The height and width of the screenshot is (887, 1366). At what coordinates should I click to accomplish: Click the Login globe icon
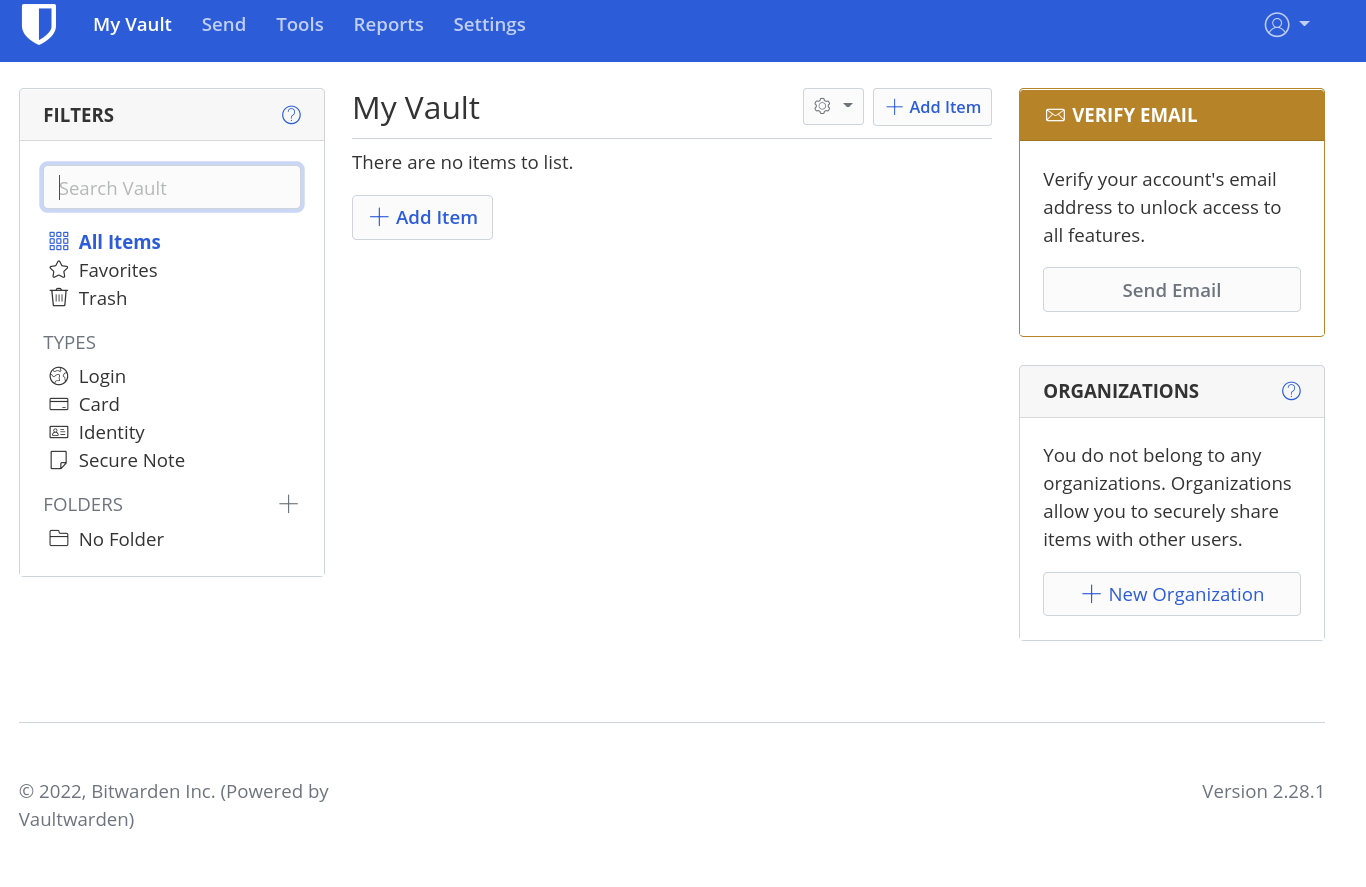tap(59, 376)
